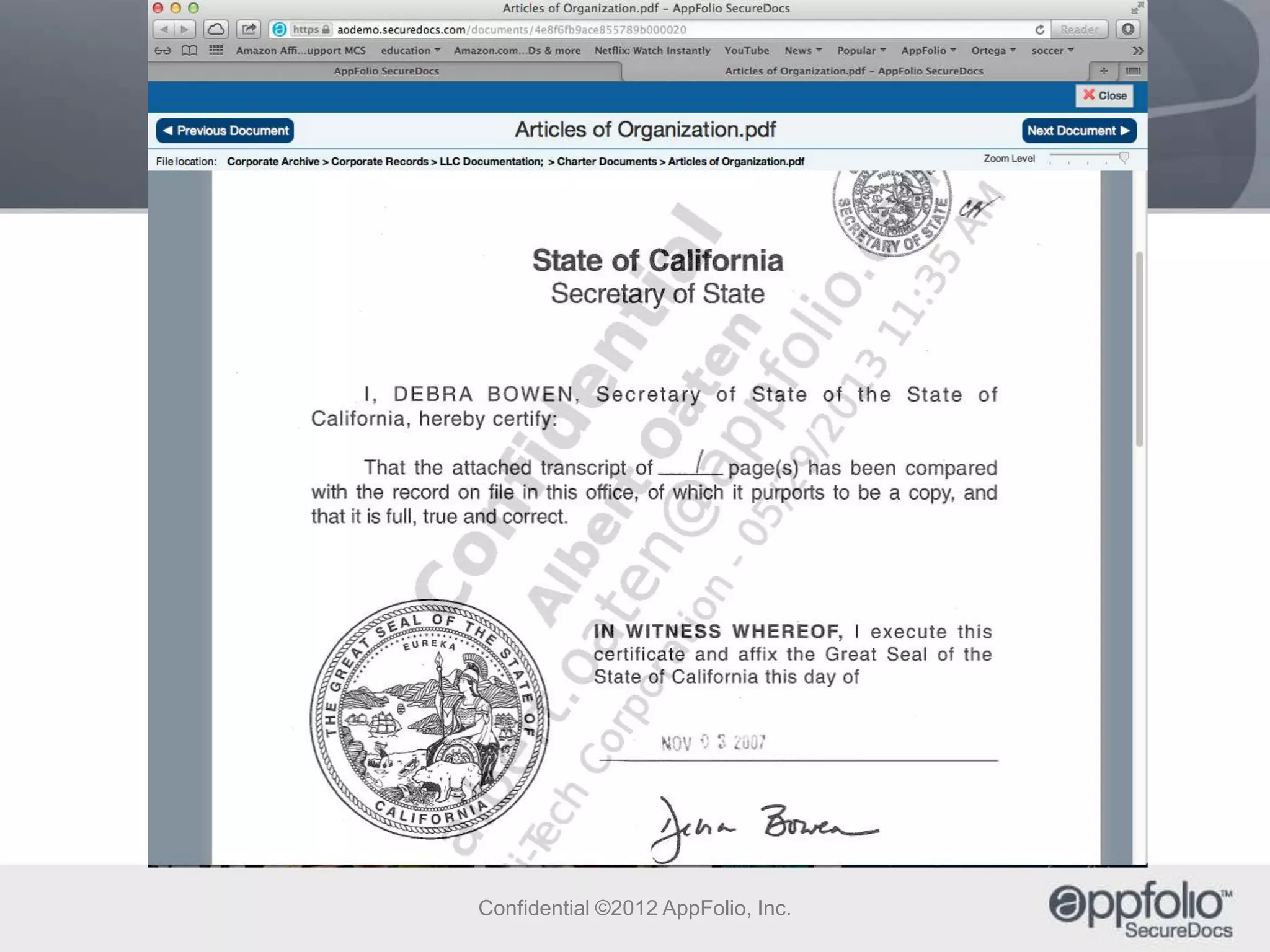
Task: Click Corporate Records in the file location
Action: 380,162
